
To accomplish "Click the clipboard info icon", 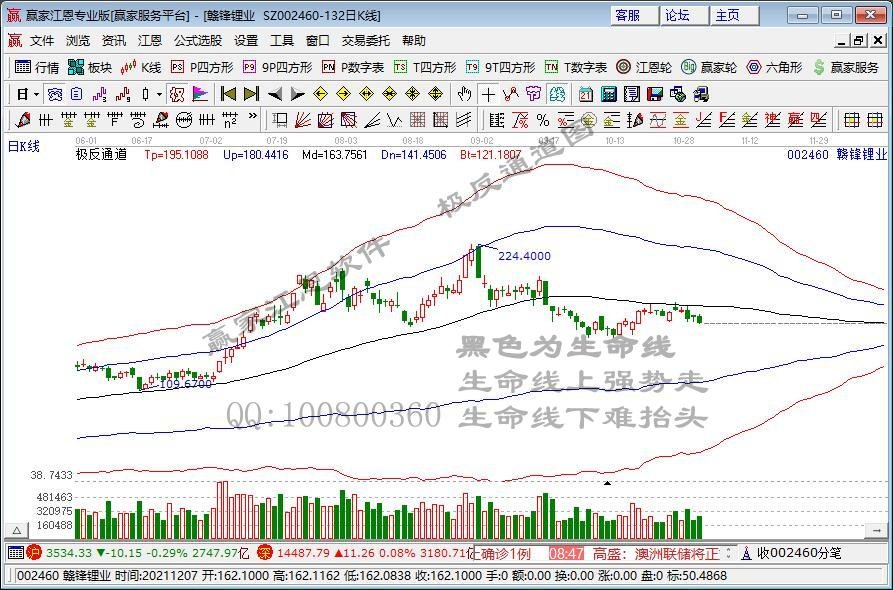I will [77, 94].
